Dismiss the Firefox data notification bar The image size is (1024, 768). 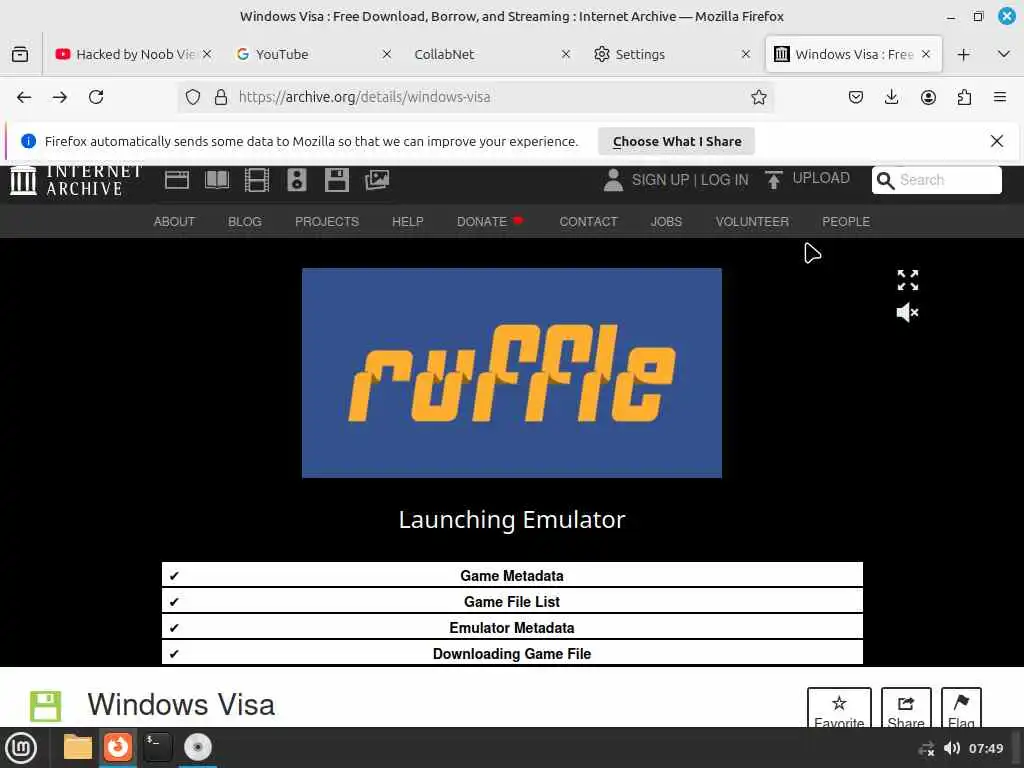(x=997, y=141)
